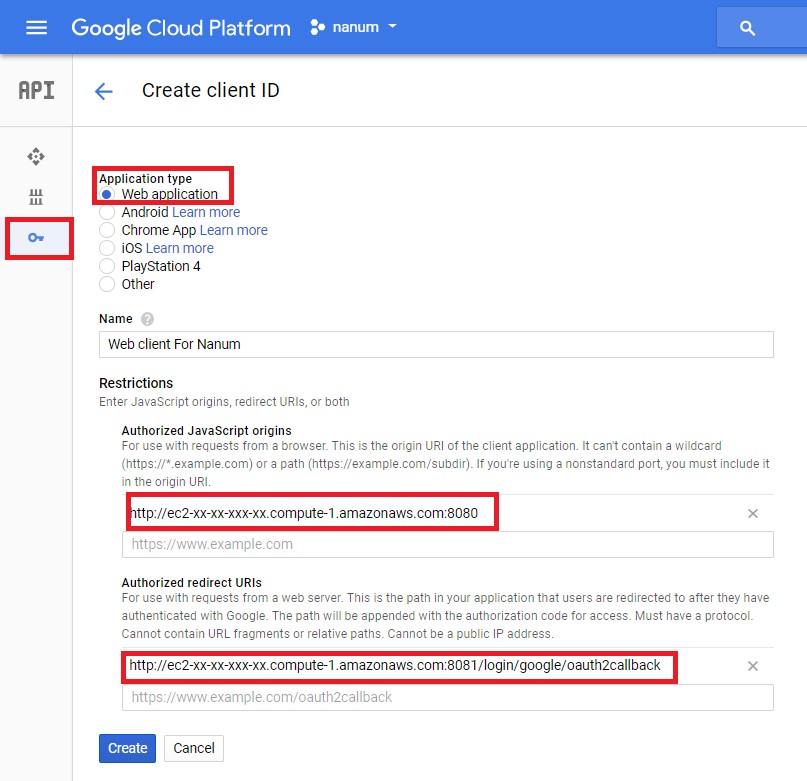Open Learn more link beside Android
Screen dimensions: 807x781
(x=206, y=212)
